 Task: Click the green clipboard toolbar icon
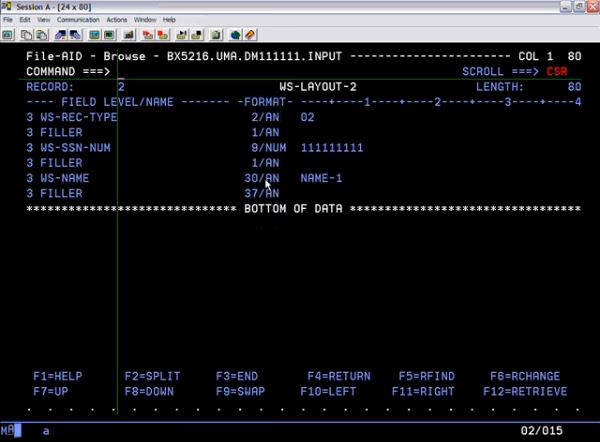coord(216,35)
